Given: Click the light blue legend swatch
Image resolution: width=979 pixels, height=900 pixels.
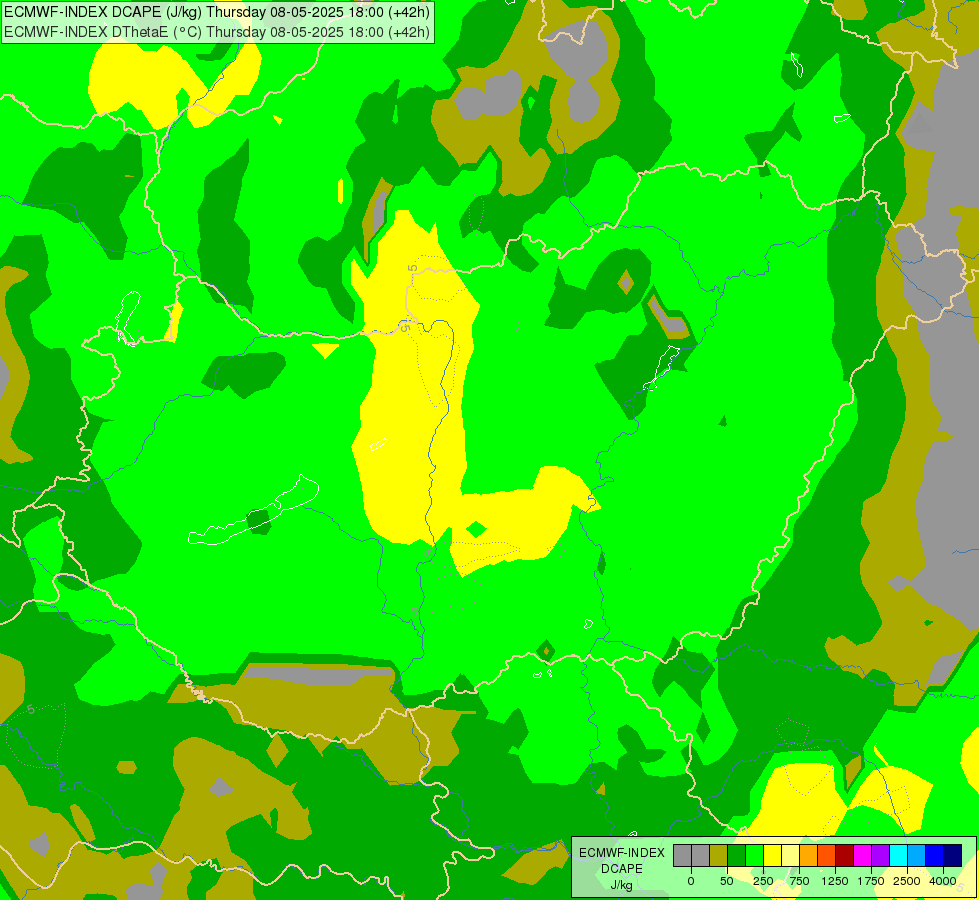Looking at the screenshot, I should click(x=917, y=856).
